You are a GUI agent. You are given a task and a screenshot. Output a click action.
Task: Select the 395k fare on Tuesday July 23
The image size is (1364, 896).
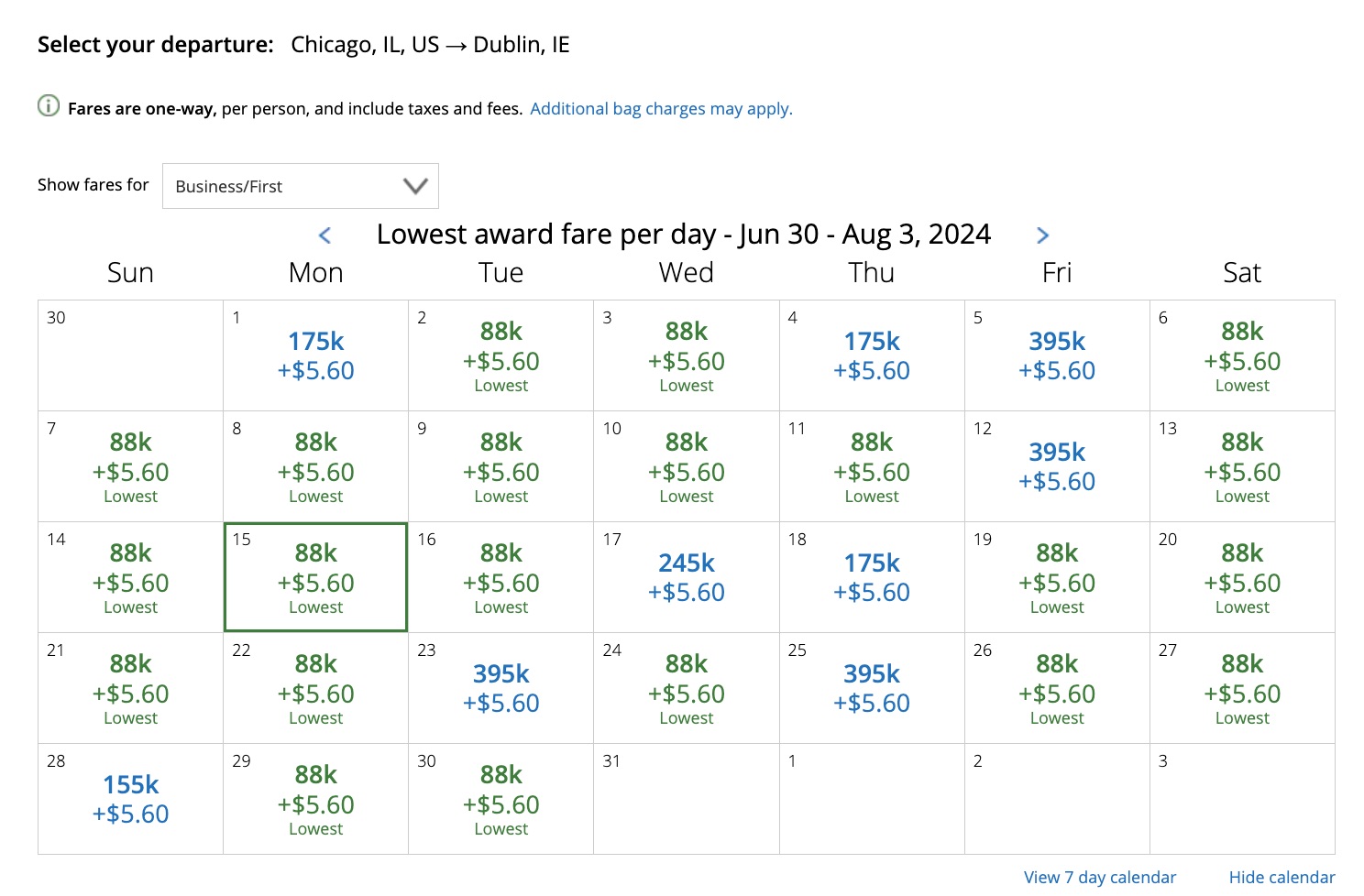click(x=500, y=687)
